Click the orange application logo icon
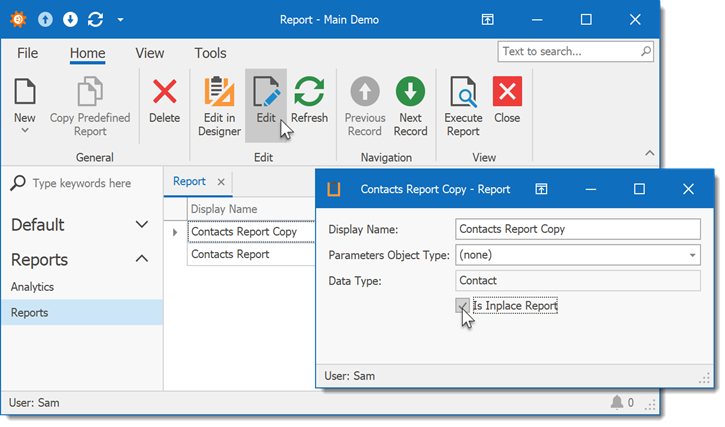This screenshot has width=725, height=427. [18, 19]
